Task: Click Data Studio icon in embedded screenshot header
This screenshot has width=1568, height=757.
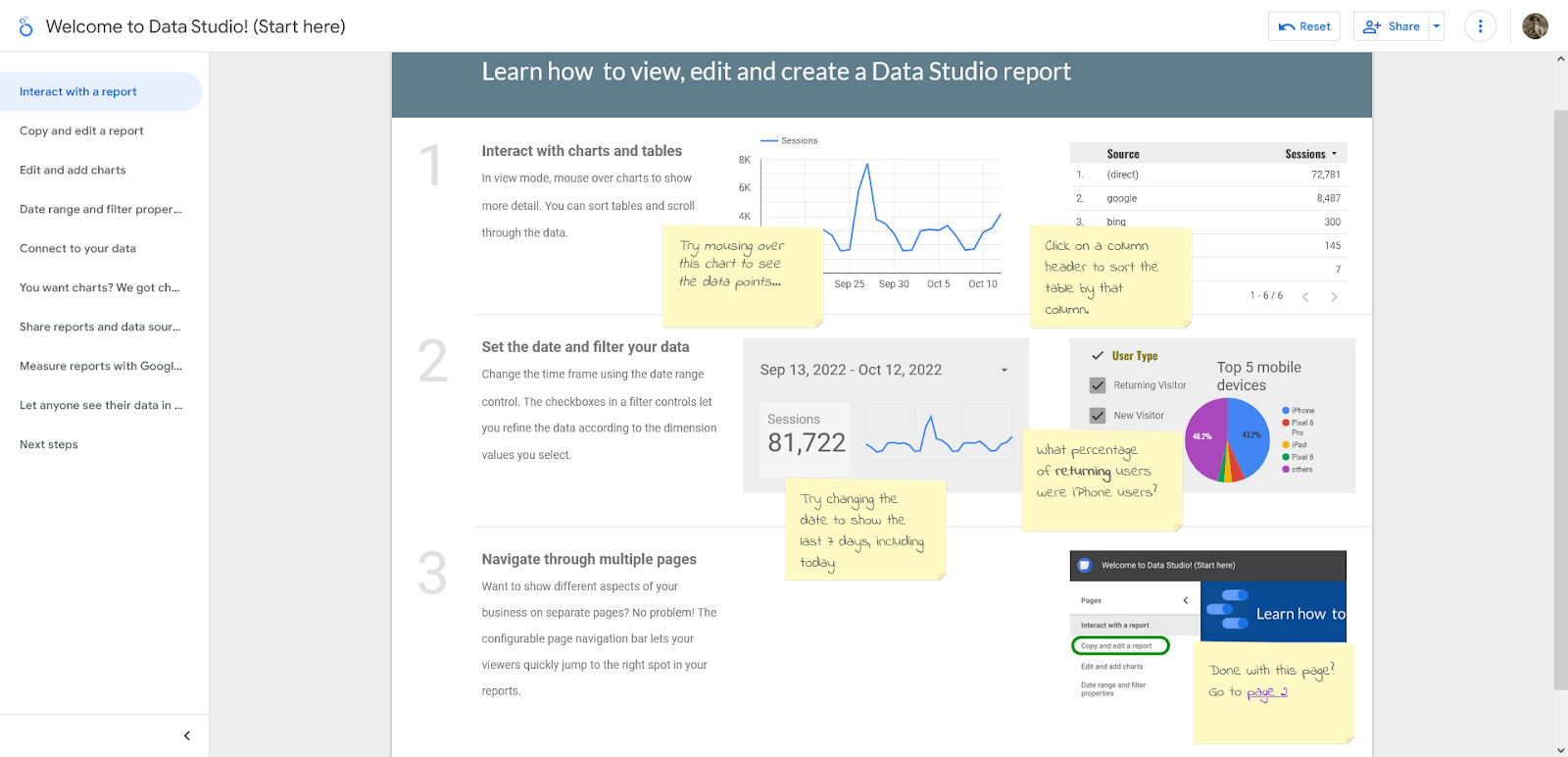Action: 1085,565
